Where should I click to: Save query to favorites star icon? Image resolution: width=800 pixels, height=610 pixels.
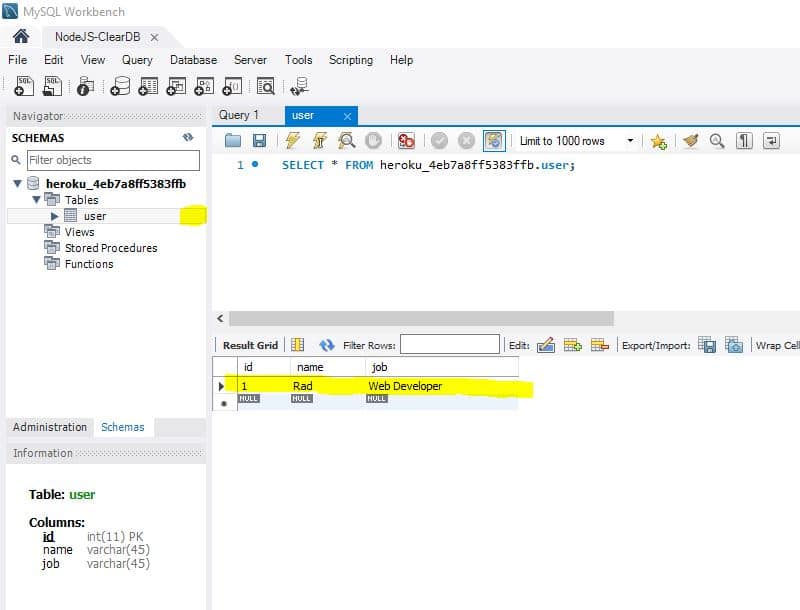click(659, 141)
